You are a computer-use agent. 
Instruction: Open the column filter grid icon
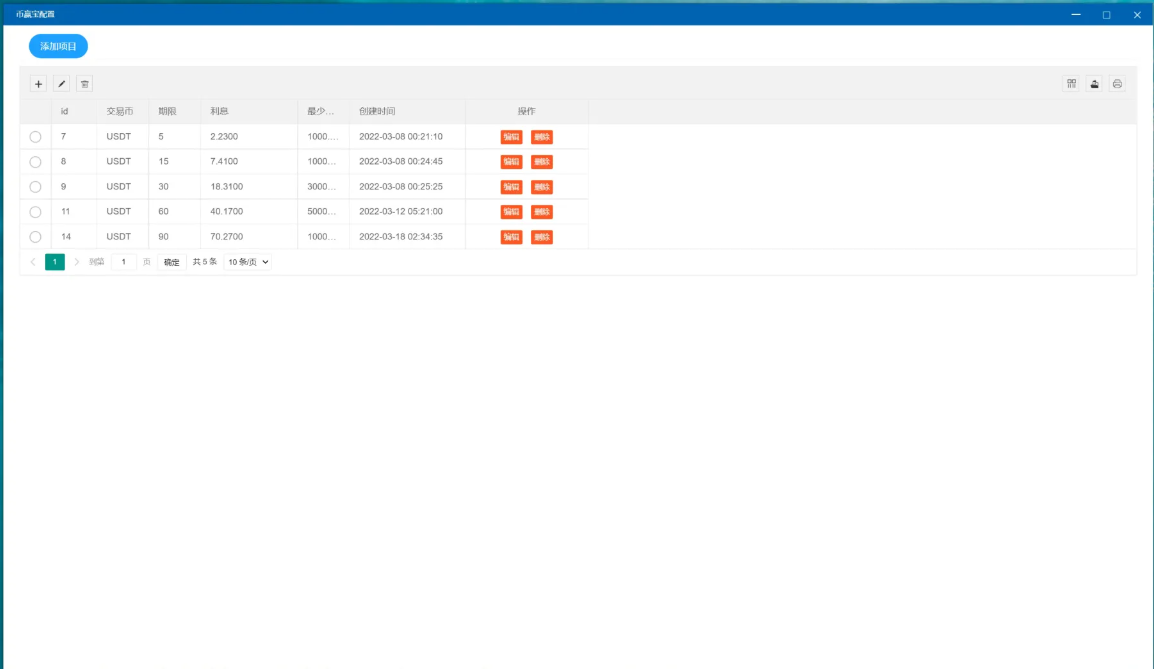[1071, 84]
